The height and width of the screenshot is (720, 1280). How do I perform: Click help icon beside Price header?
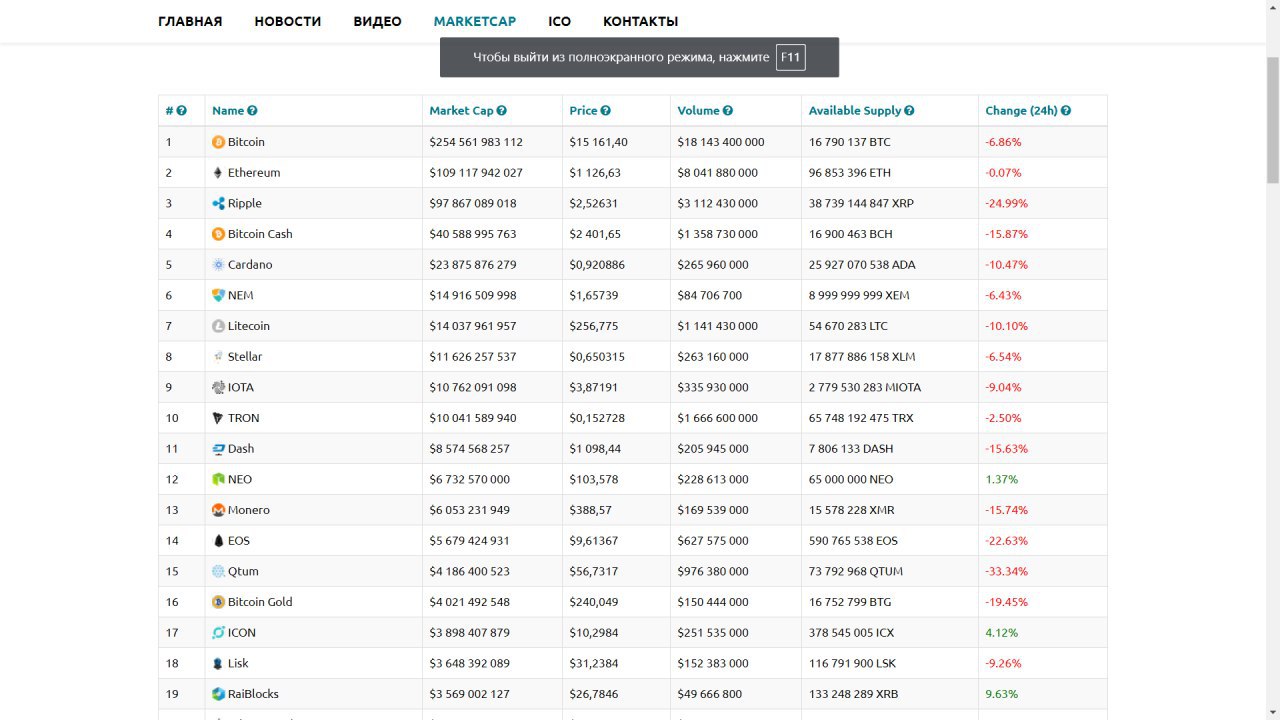point(605,111)
